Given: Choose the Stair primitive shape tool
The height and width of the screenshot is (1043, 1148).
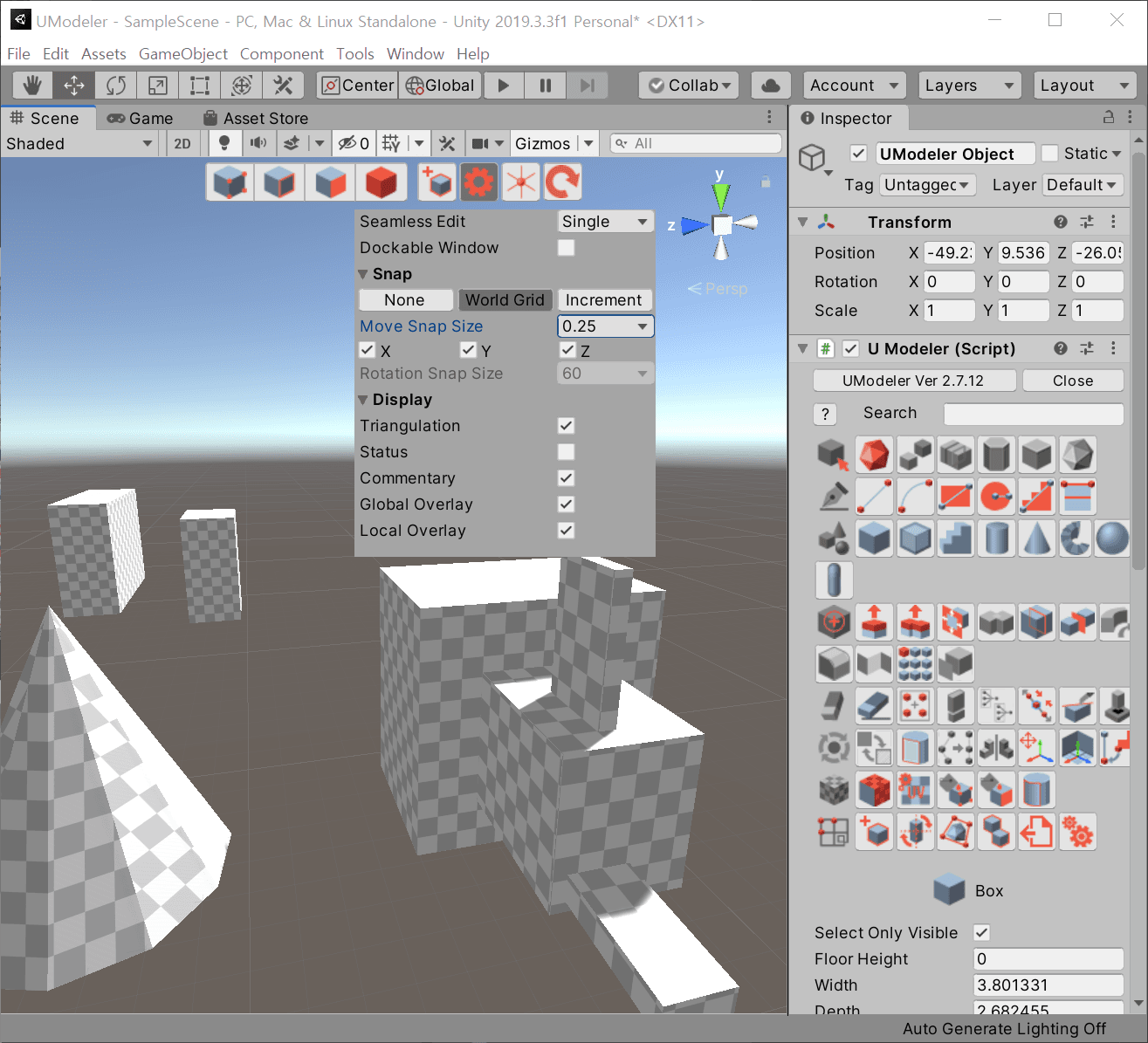Looking at the screenshot, I should [956, 539].
